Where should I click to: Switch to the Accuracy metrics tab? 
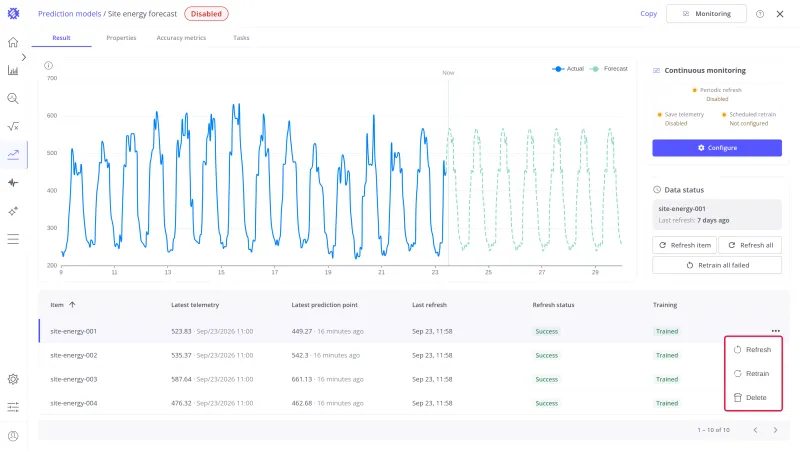click(x=181, y=38)
